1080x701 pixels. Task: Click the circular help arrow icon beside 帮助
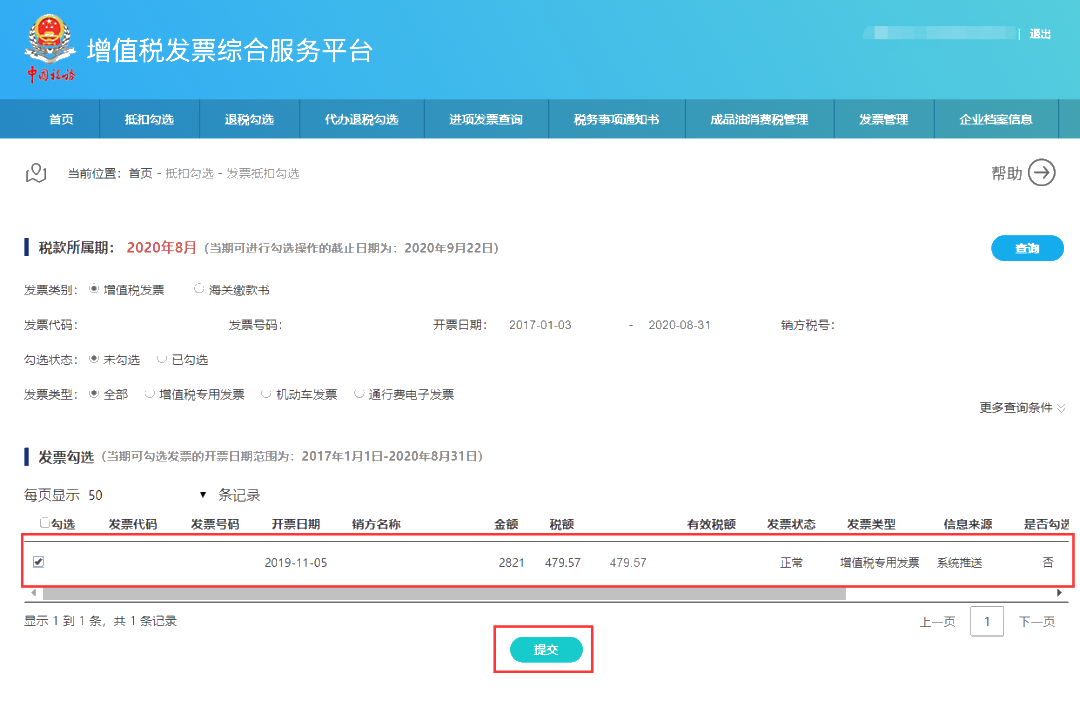click(1041, 173)
